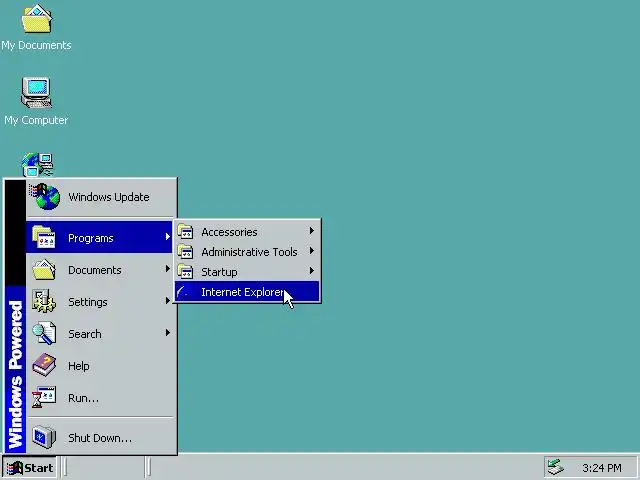
Task: Click the Documents folder icon
Action: pos(44,269)
